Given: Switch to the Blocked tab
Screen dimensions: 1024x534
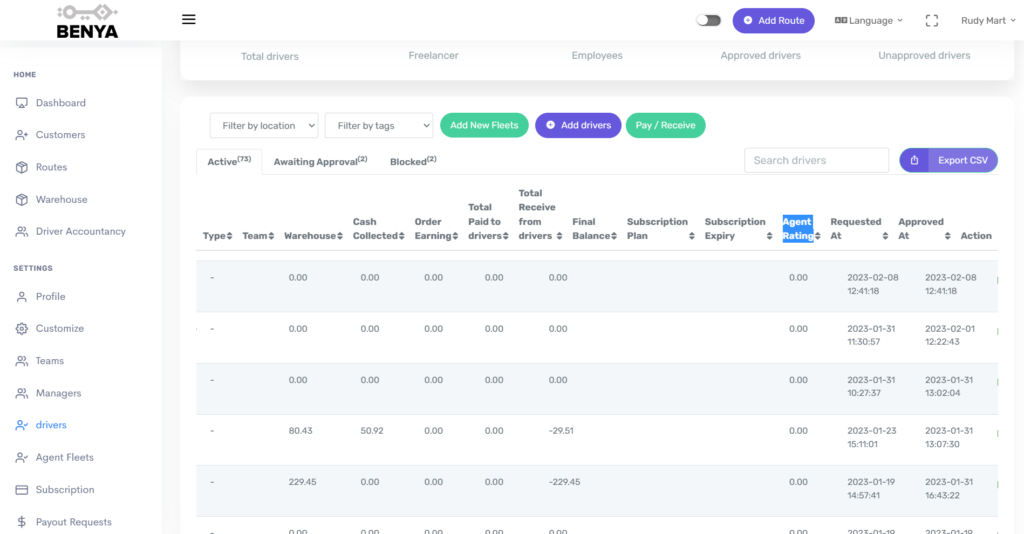Looking at the screenshot, I should tap(412, 161).
